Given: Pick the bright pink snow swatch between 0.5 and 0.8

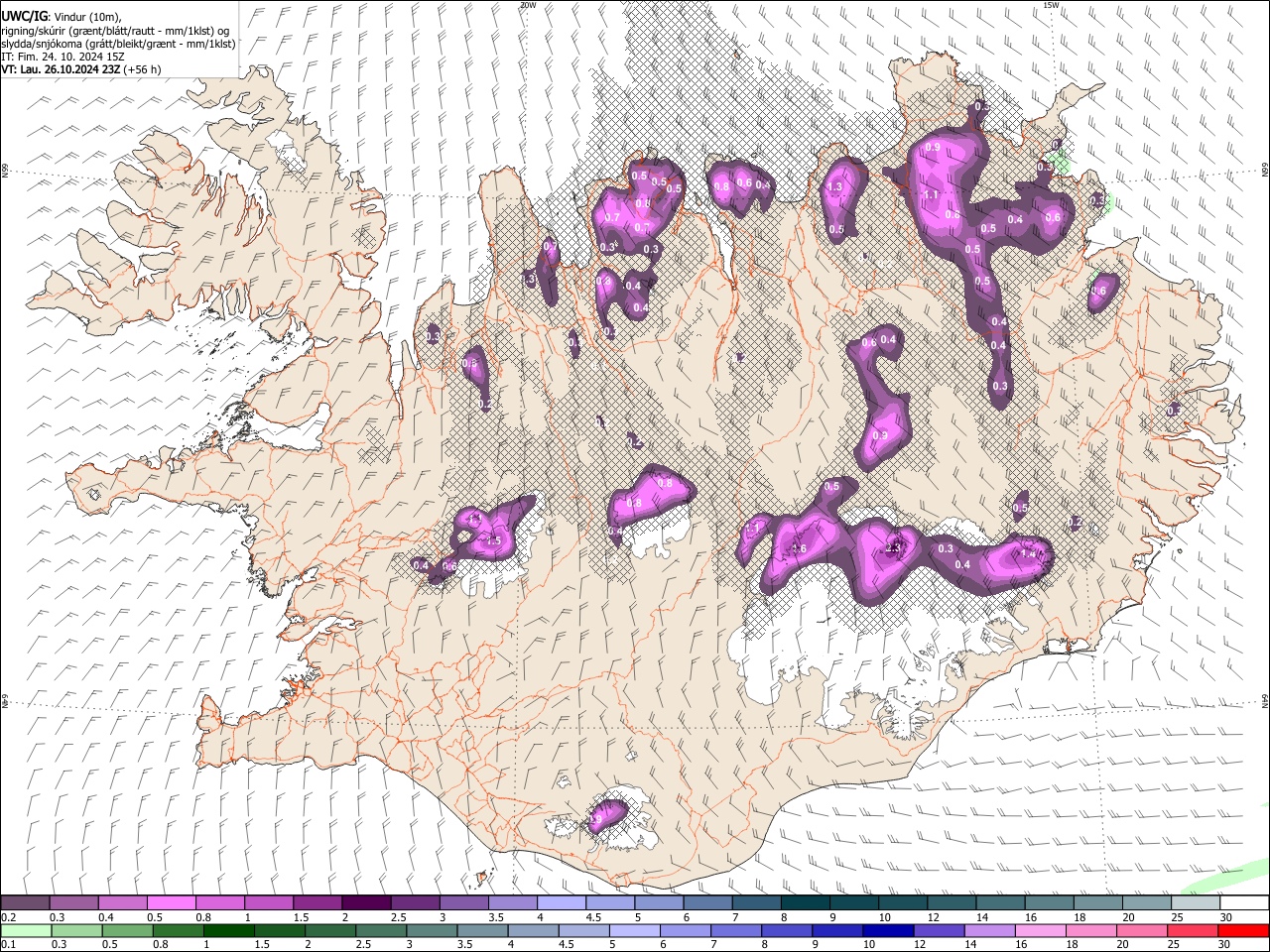Looking at the screenshot, I should click(171, 903).
